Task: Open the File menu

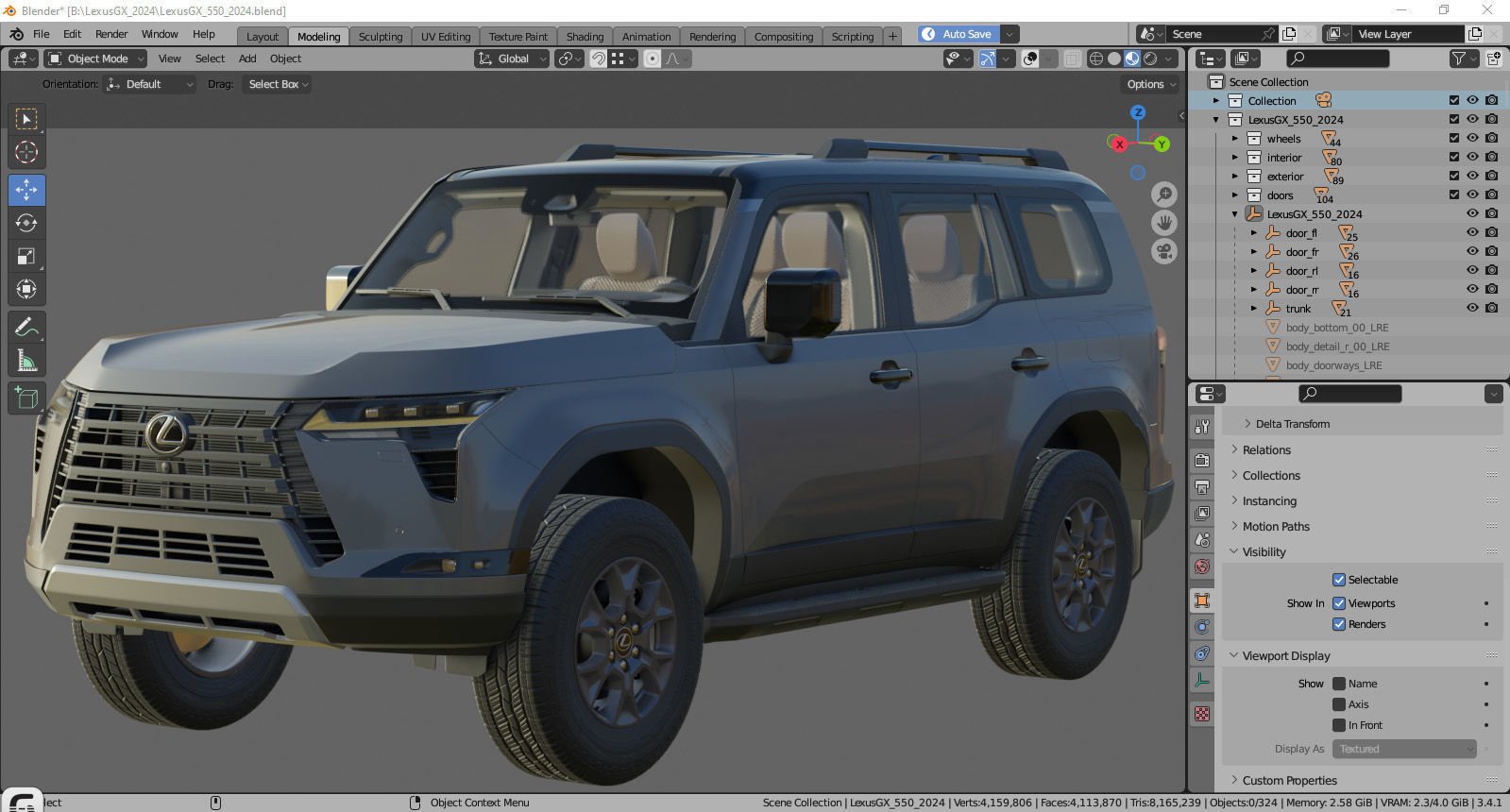Action: [x=42, y=34]
